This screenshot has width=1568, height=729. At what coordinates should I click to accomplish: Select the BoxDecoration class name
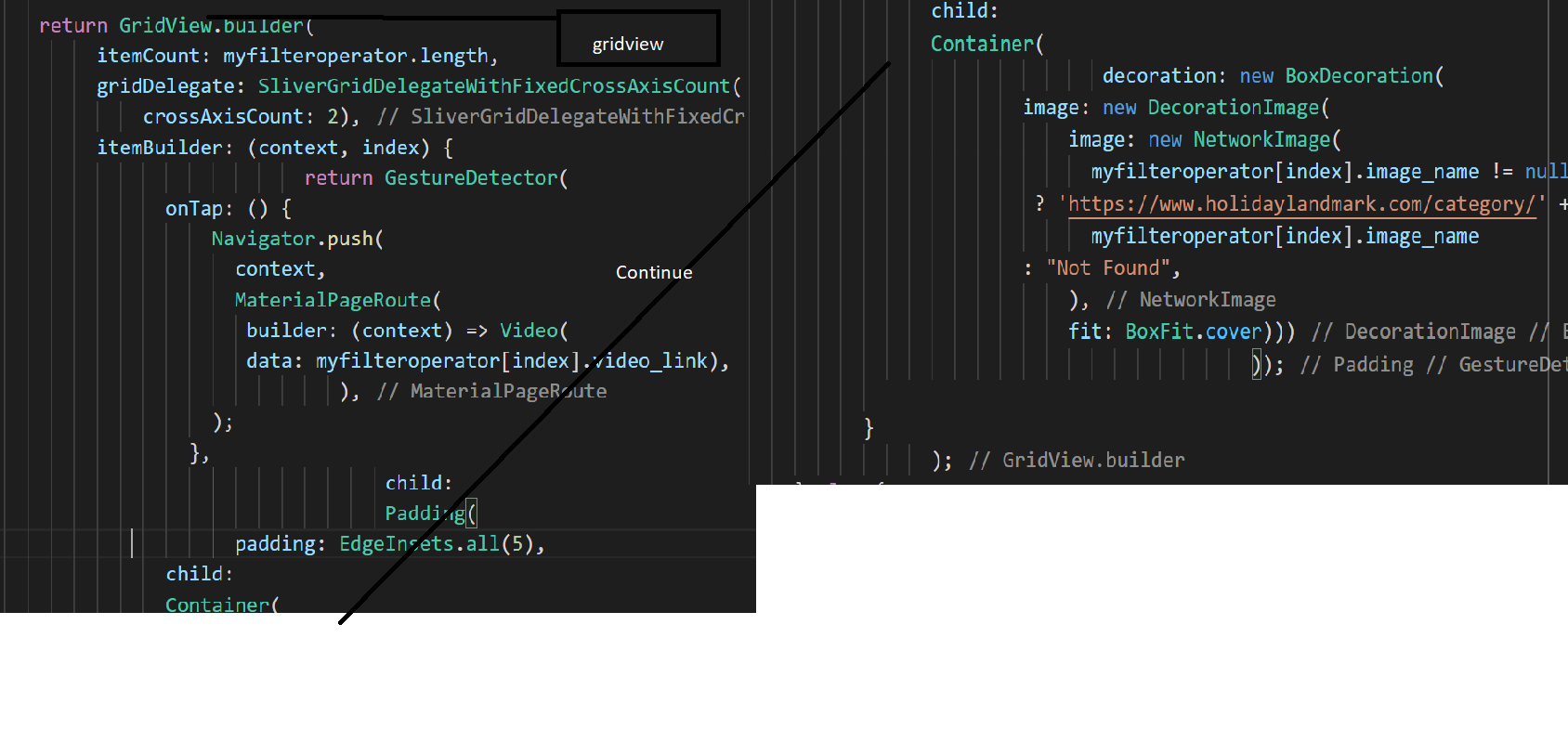pos(1359,76)
